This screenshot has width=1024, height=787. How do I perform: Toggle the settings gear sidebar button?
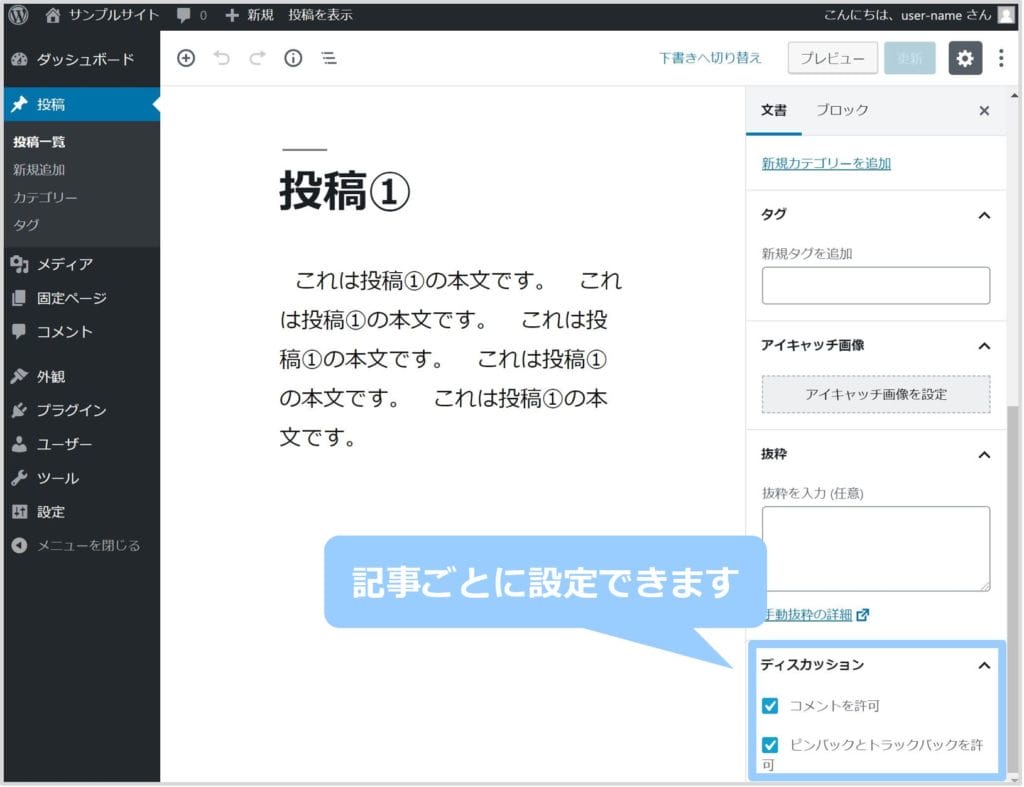[x=964, y=58]
